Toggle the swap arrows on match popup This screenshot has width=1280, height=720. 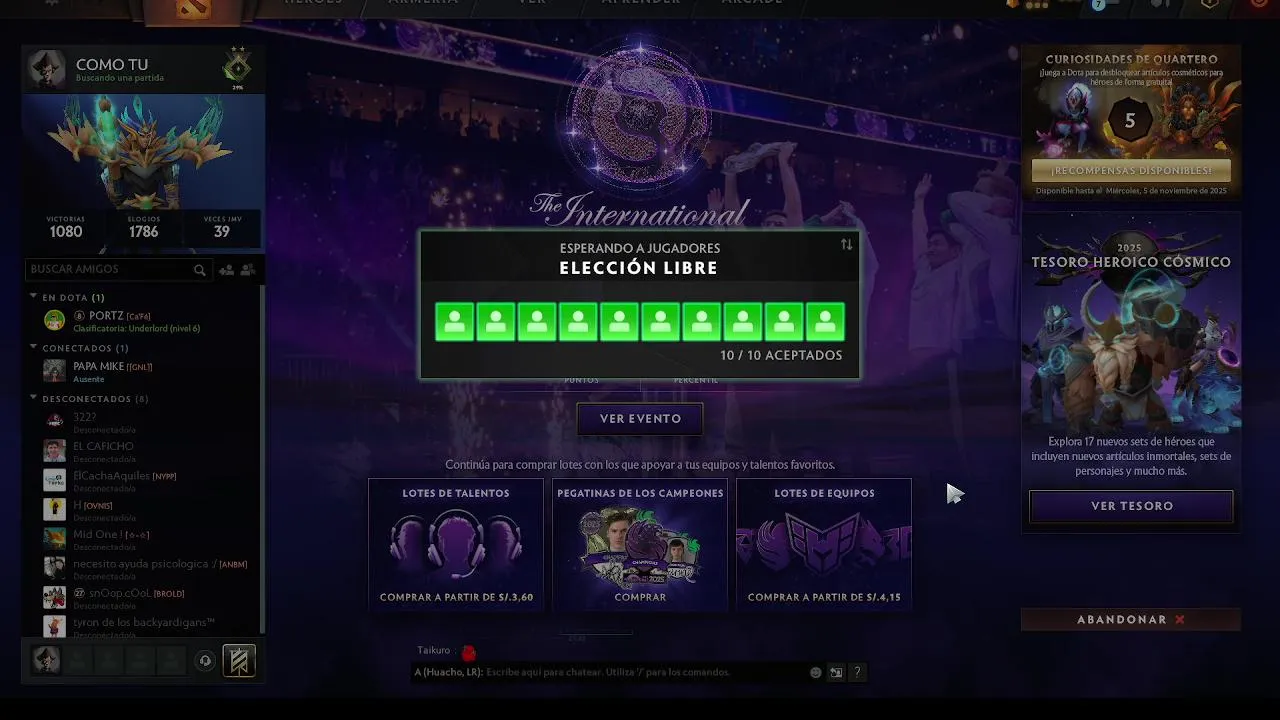846,245
